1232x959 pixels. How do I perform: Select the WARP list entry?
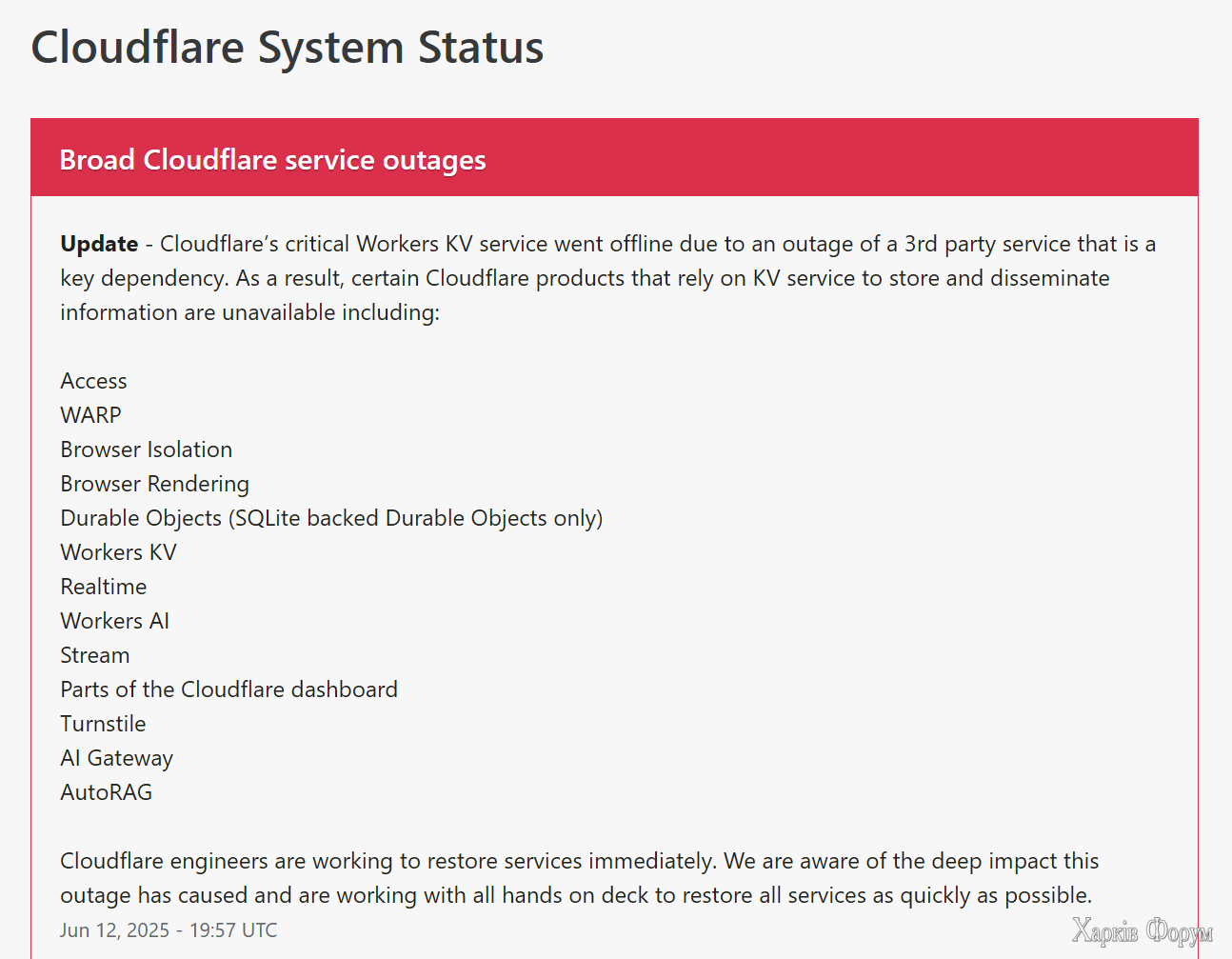point(90,415)
